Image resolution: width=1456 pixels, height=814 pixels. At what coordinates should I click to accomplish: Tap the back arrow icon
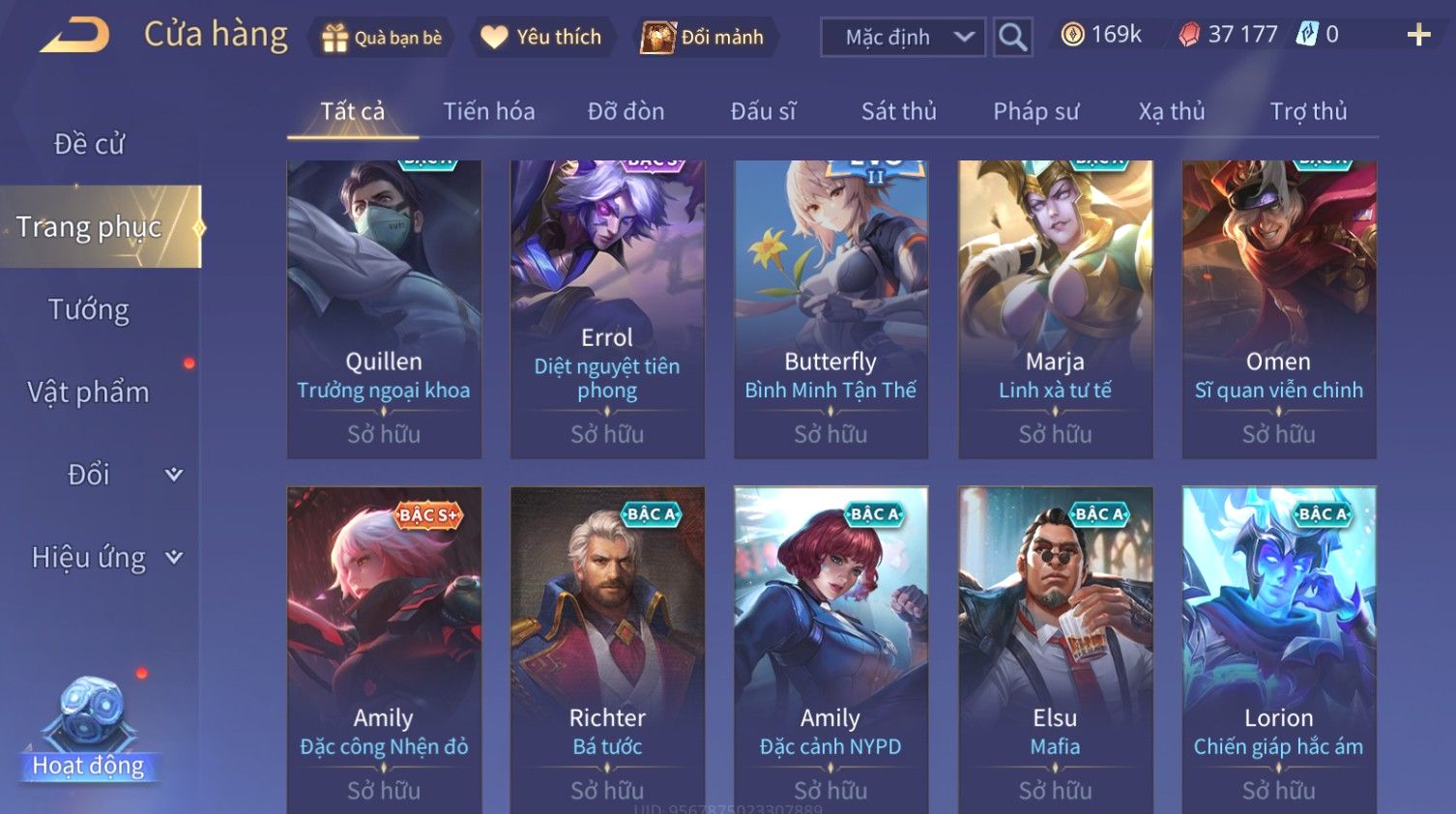point(74,36)
